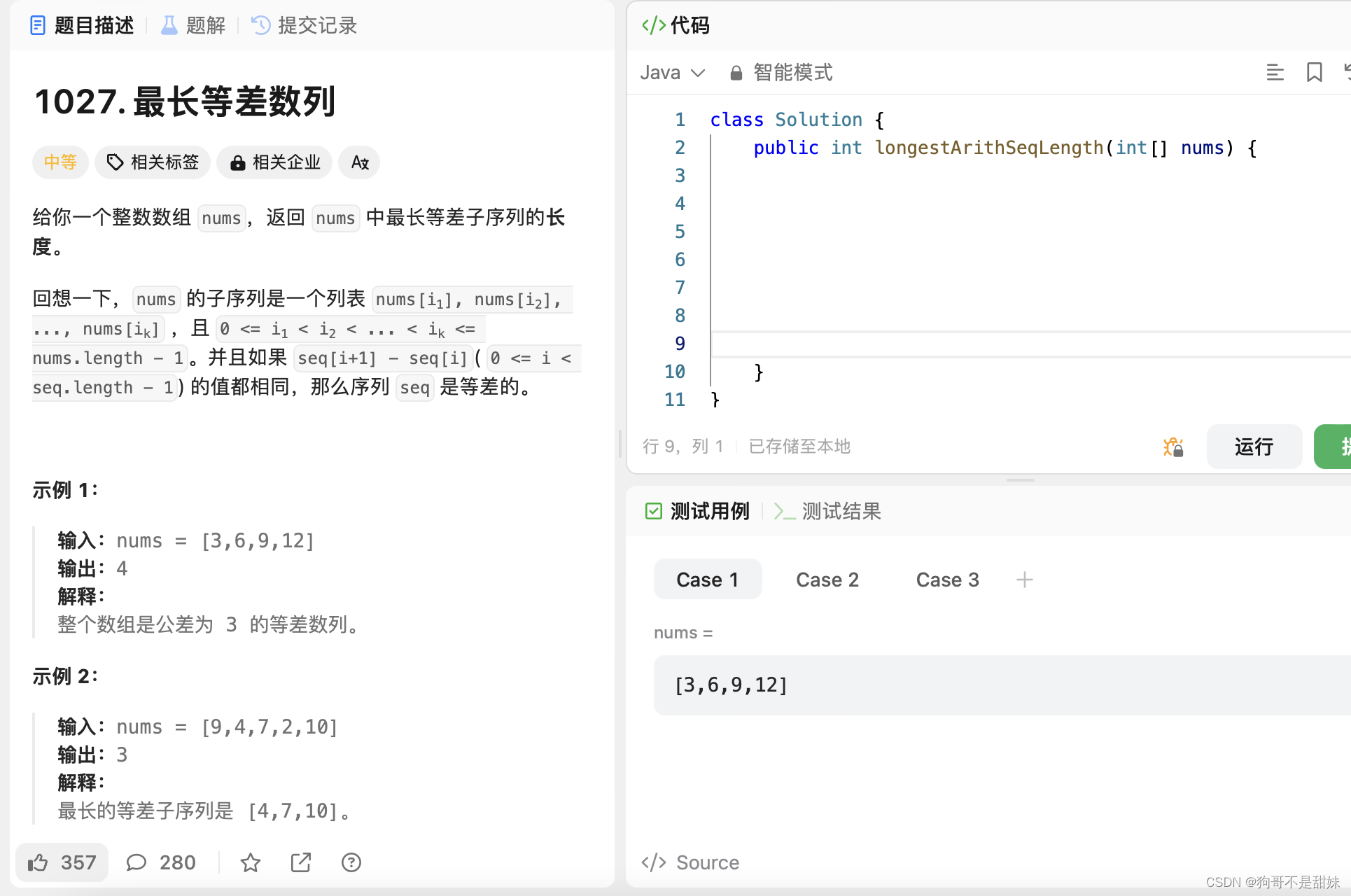The height and width of the screenshot is (896, 1351).
Task: Star this problem as favorite
Action: [x=250, y=862]
